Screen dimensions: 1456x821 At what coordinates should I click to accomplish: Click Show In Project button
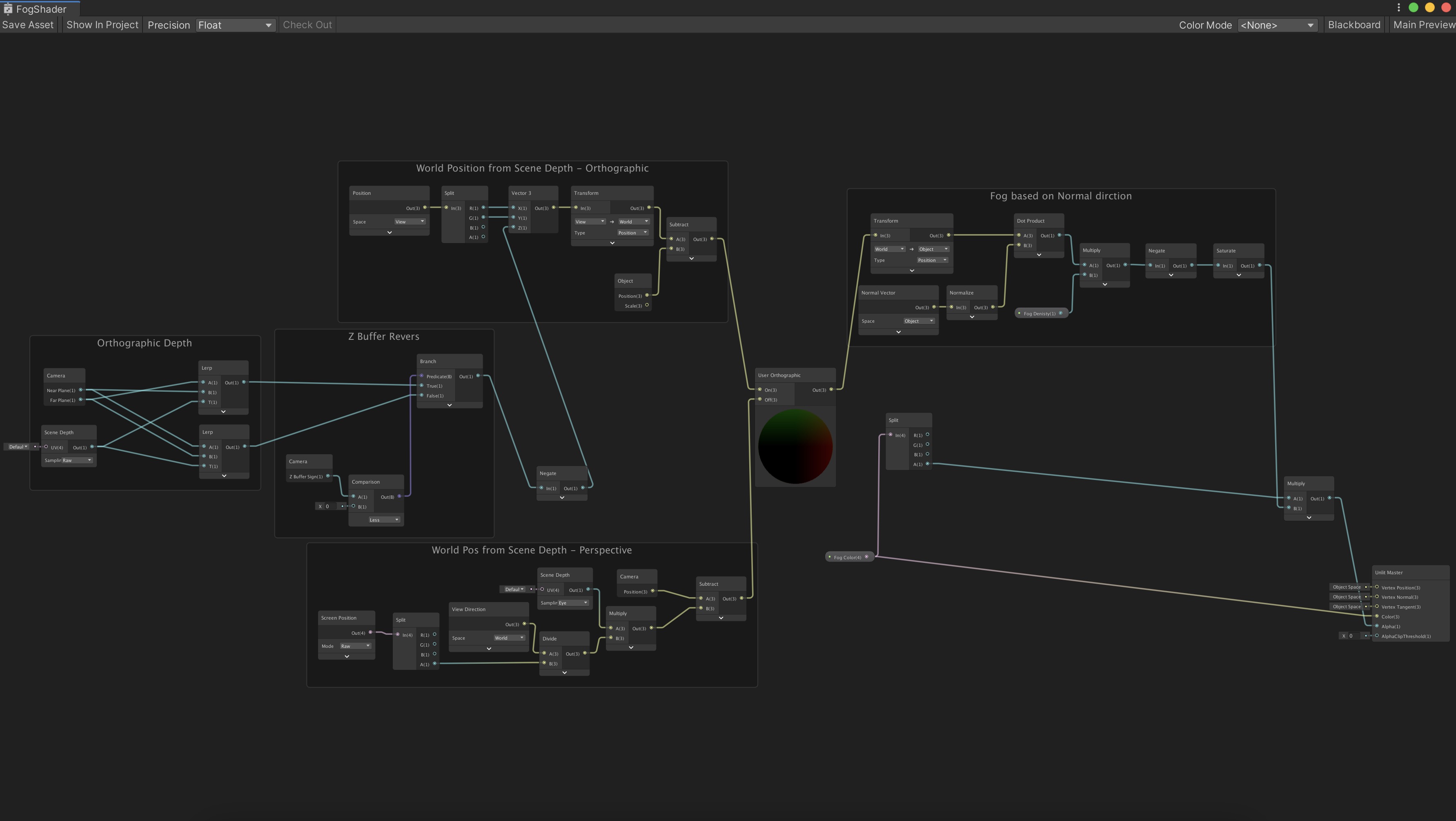pyautogui.click(x=102, y=25)
